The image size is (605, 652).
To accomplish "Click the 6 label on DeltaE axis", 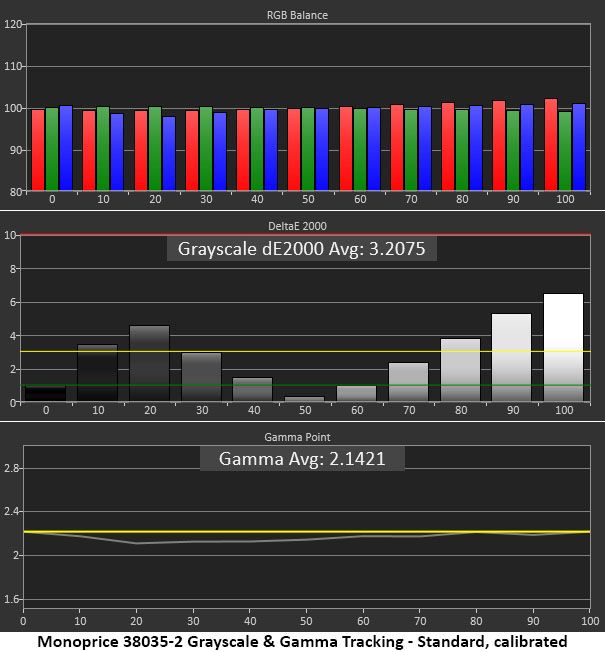I will pyautogui.click(x=13, y=302).
